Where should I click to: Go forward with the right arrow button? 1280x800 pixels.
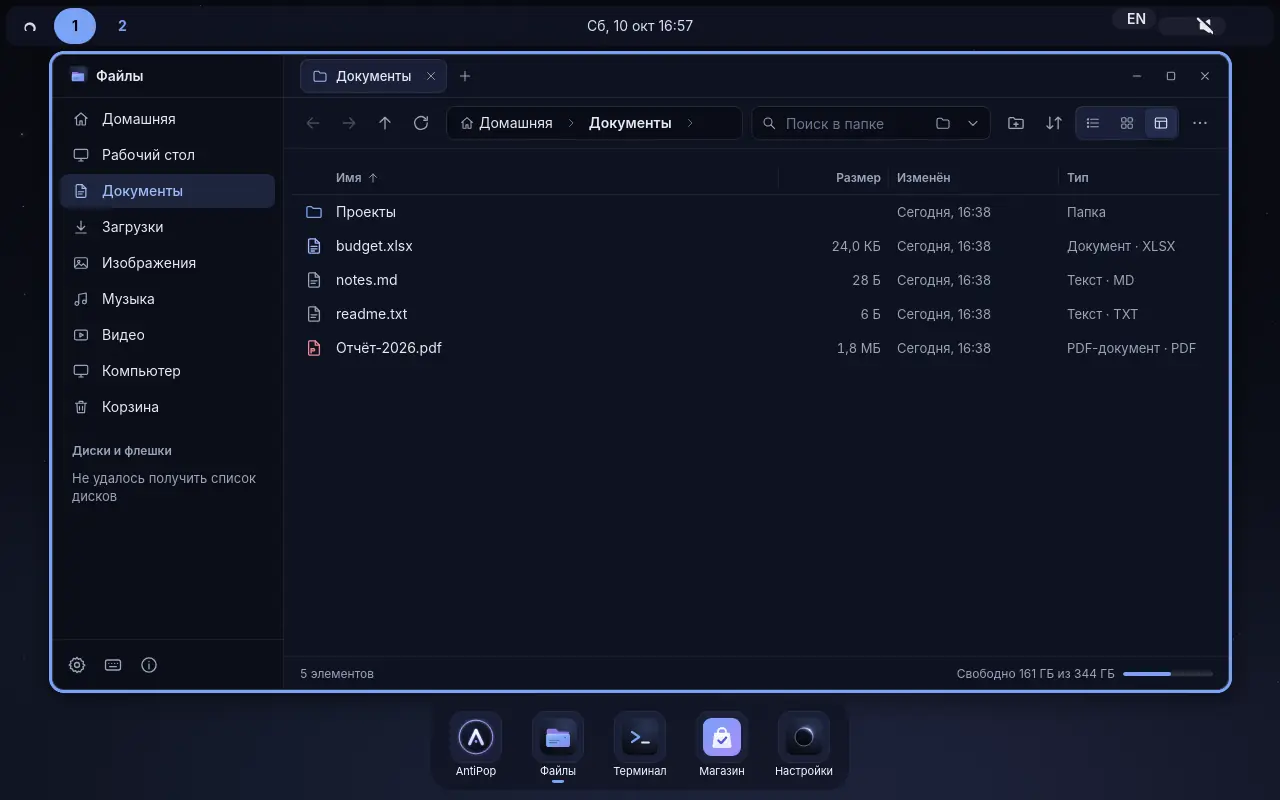(349, 123)
